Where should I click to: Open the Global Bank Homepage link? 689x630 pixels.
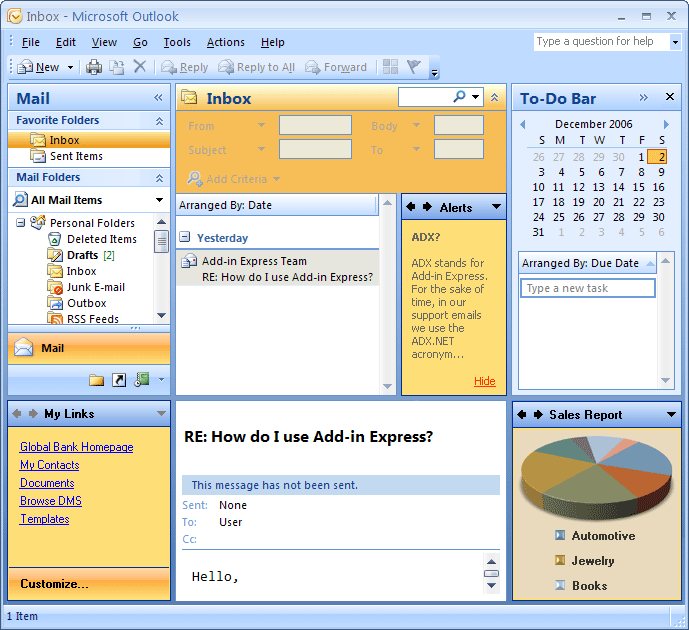coord(76,447)
